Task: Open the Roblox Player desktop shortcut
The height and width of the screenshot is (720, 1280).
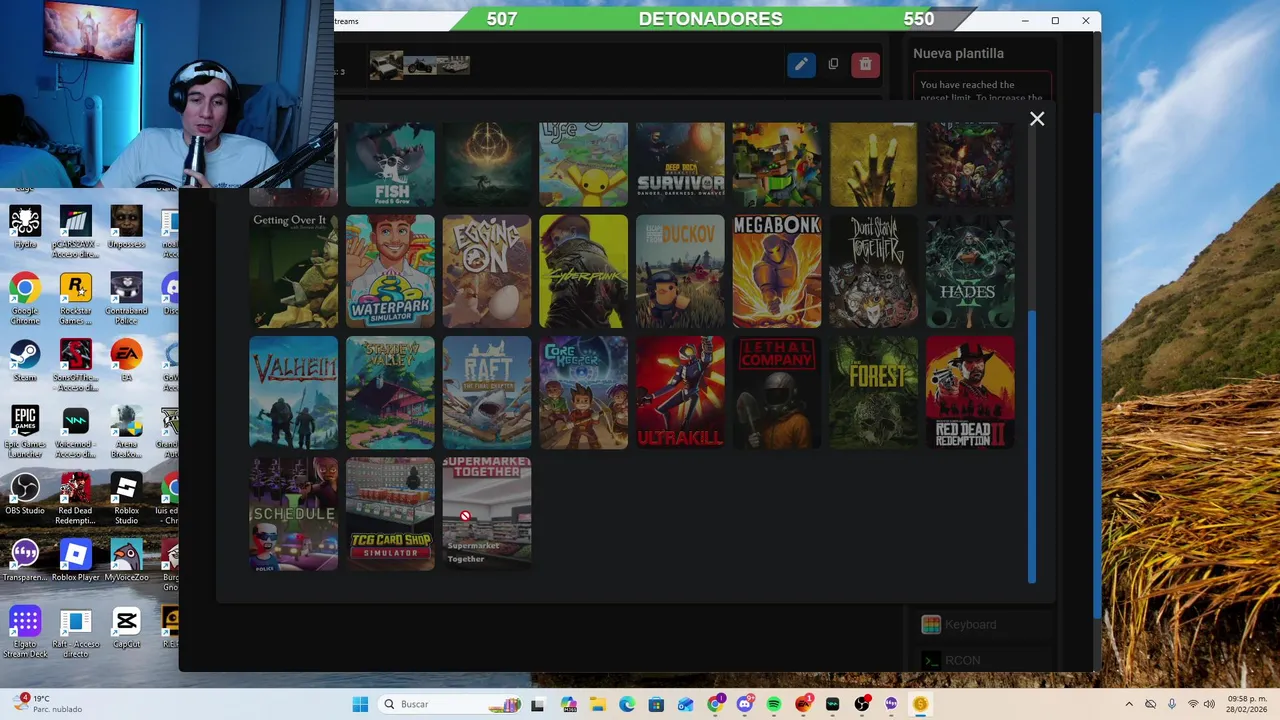Action: point(75,560)
